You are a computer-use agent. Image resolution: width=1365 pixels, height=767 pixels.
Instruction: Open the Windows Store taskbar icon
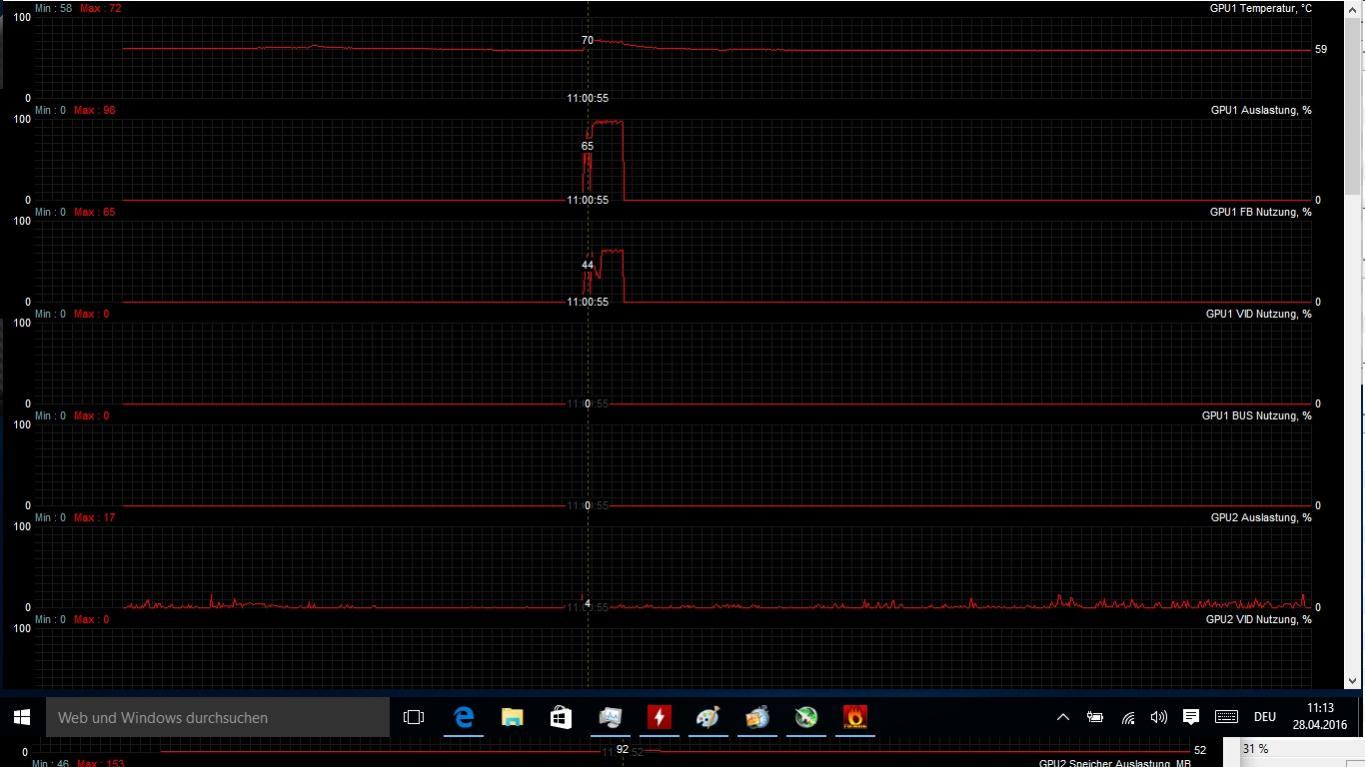click(561, 717)
